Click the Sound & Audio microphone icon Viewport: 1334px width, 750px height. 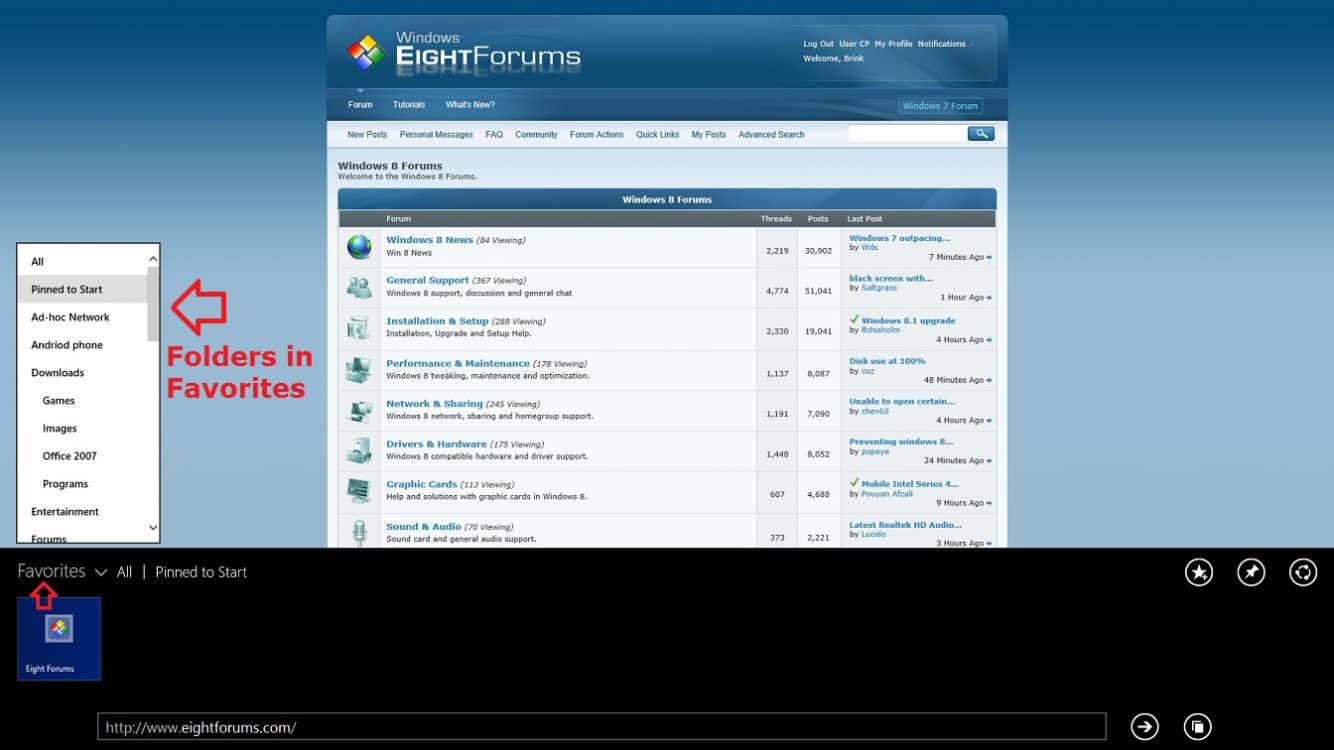tap(359, 531)
